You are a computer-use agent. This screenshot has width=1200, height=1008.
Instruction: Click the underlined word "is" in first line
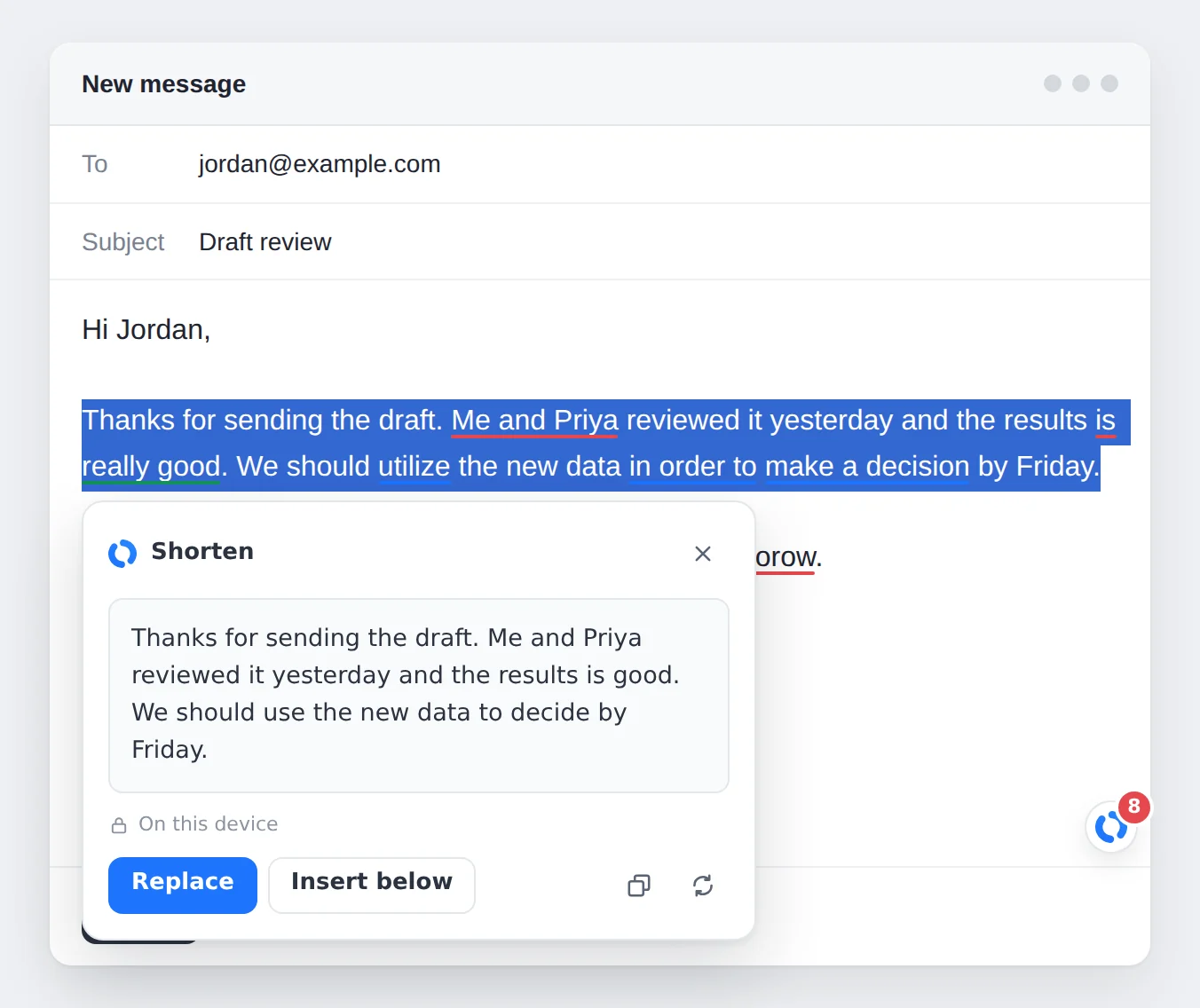[x=1105, y=421]
